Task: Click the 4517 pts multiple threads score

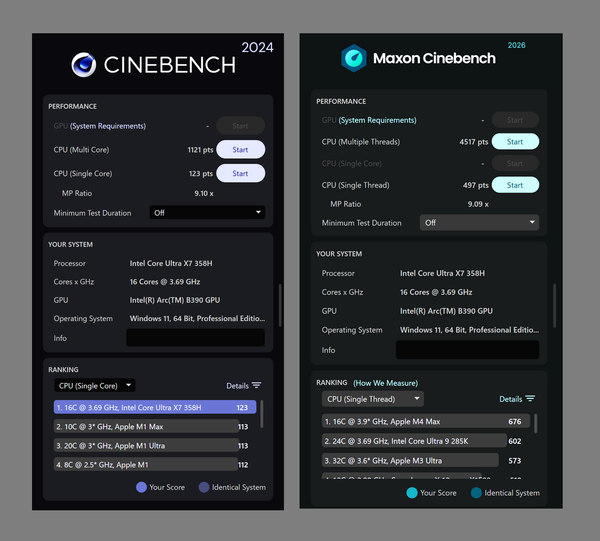Action: [x=474, y=142]
